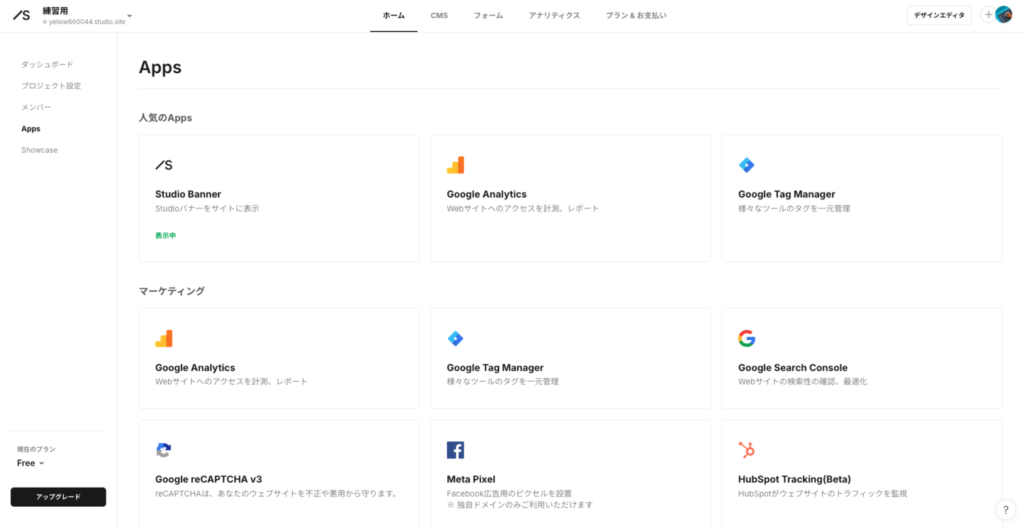Select メンバー in the sidebar
This screenshot has width=1024, height=528.
36,107
